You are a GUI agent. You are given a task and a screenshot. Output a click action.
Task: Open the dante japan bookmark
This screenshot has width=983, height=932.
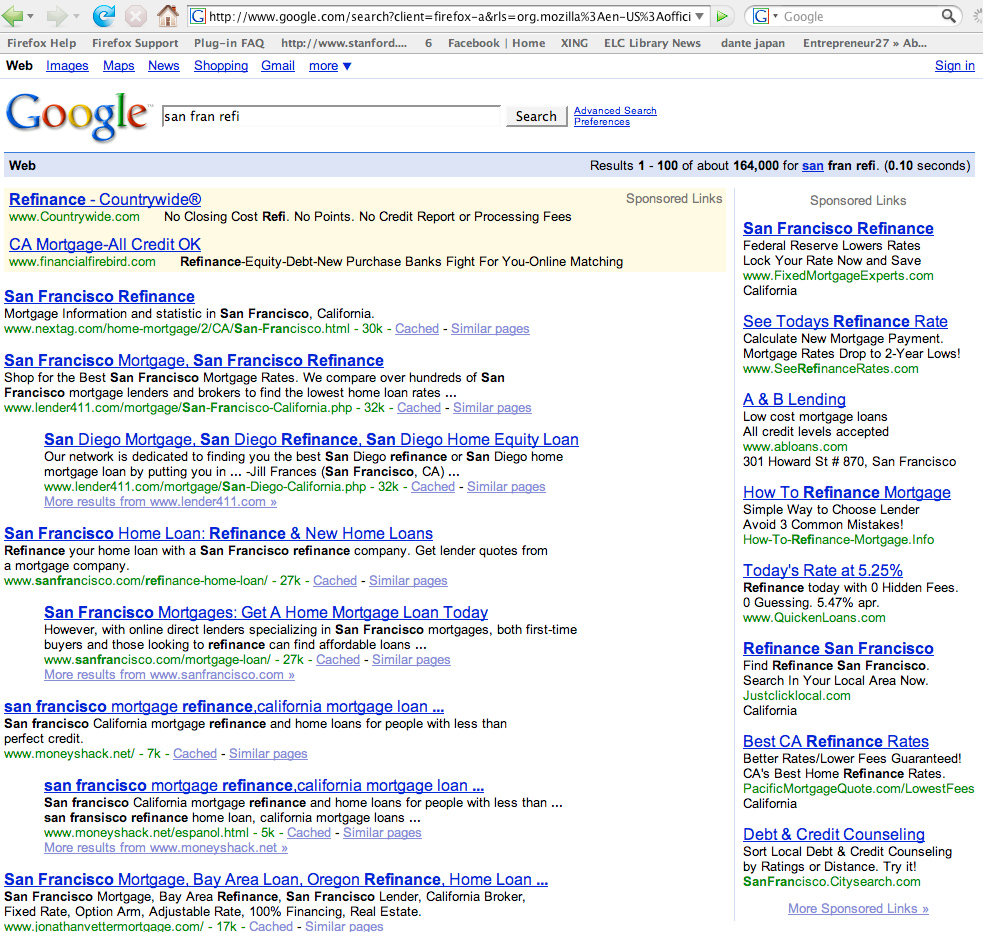click(x=753, y=43)
